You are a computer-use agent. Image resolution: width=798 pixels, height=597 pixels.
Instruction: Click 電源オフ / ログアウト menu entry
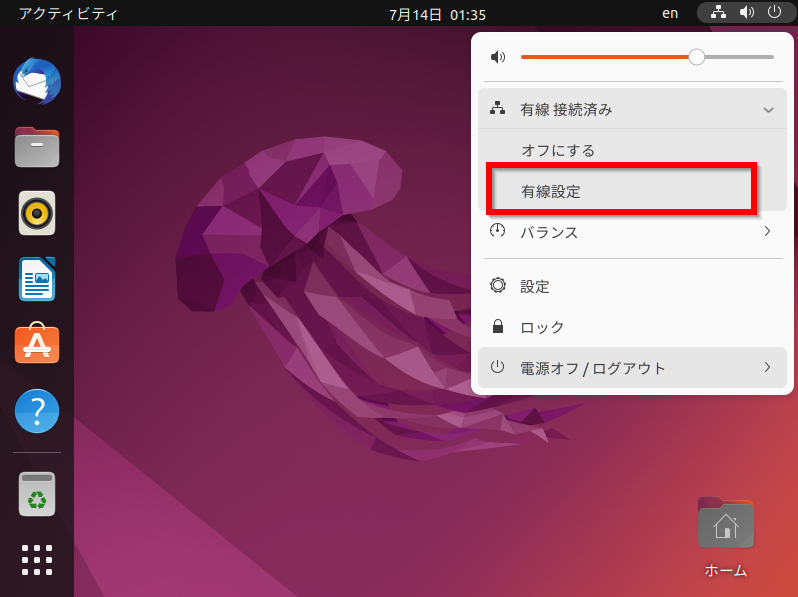(632, 367)
